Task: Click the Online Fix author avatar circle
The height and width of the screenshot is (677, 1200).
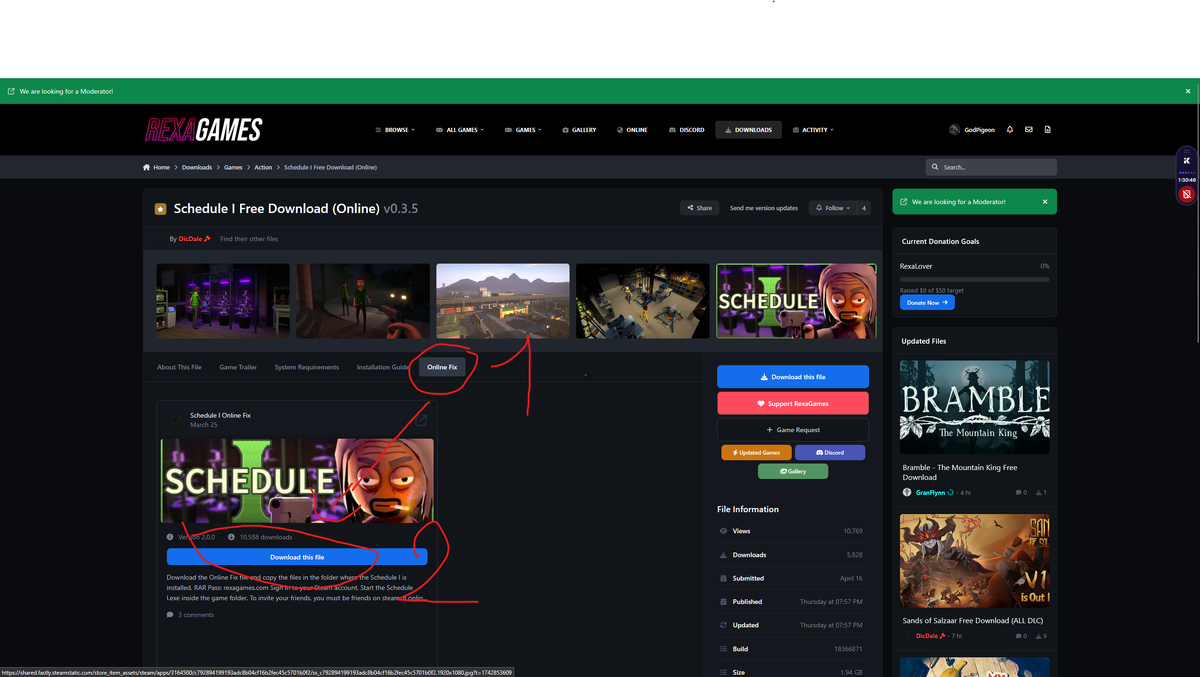Action: click(x=175, y=419)
